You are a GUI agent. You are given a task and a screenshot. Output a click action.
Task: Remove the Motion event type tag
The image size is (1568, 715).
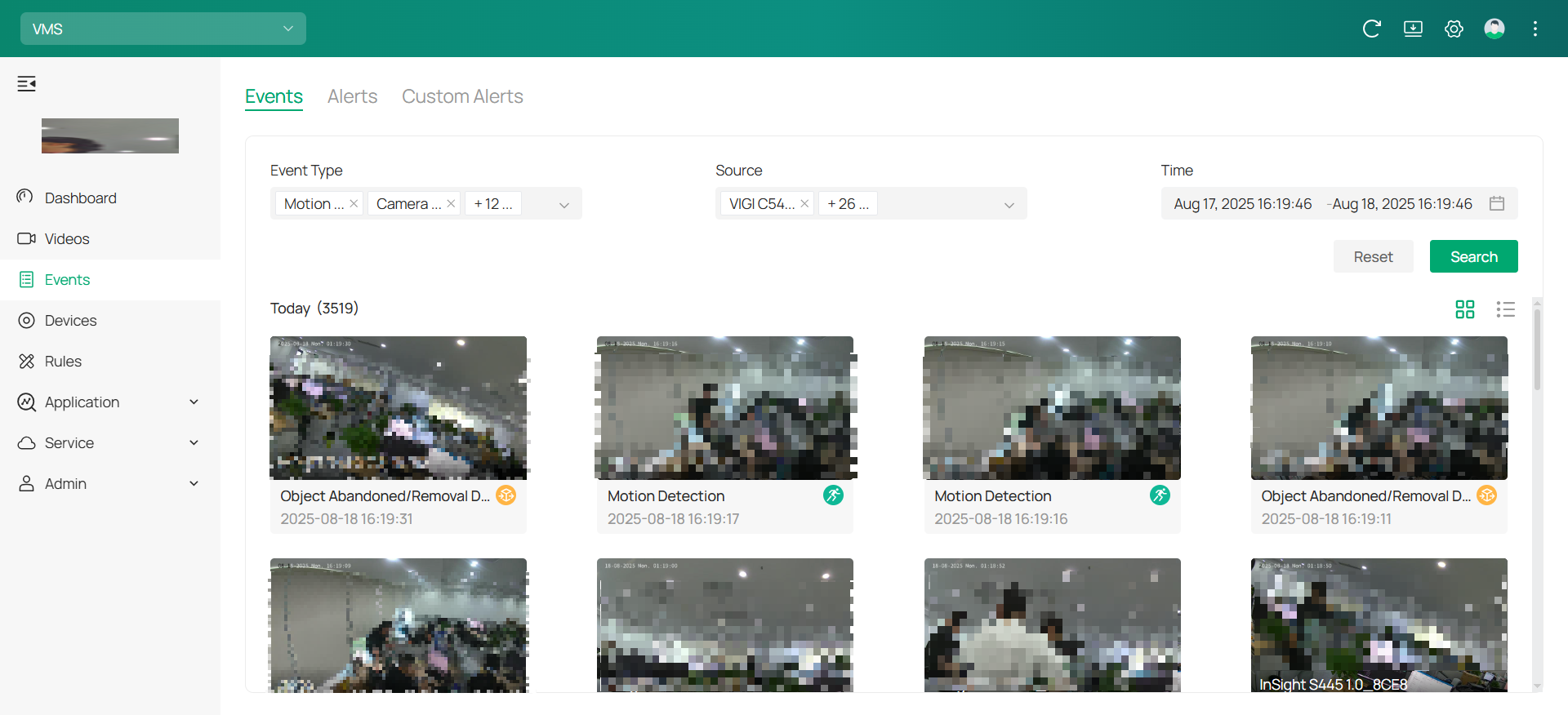[354, 203]
